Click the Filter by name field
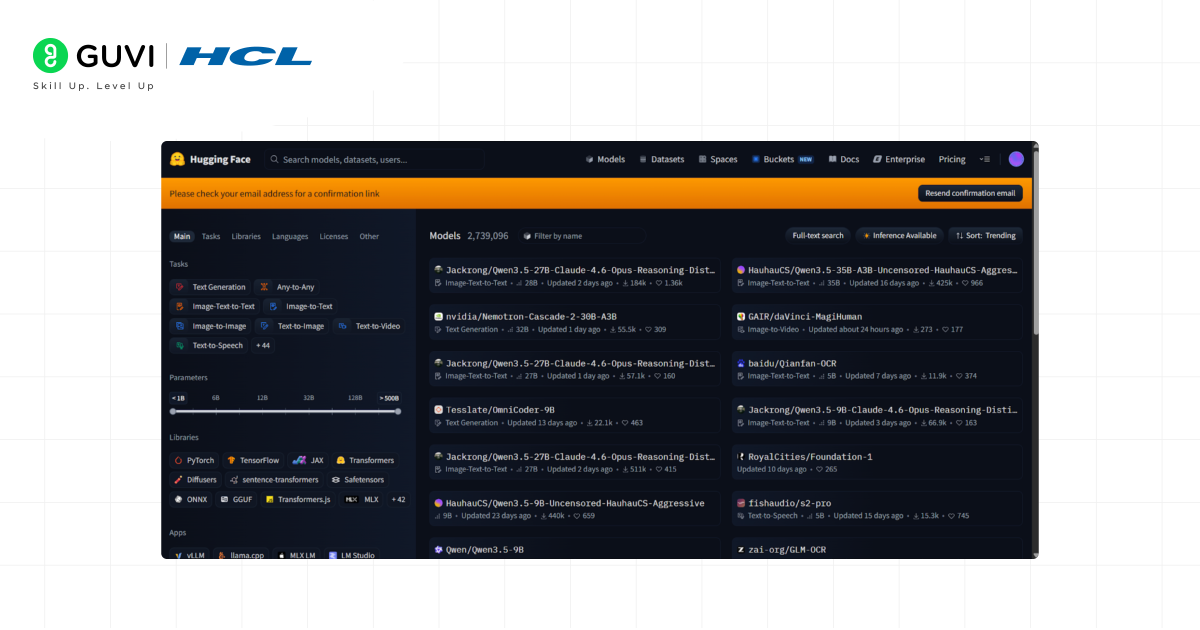Image resolution: width=1200 pixels, height=630 pixels. (581, 236)
